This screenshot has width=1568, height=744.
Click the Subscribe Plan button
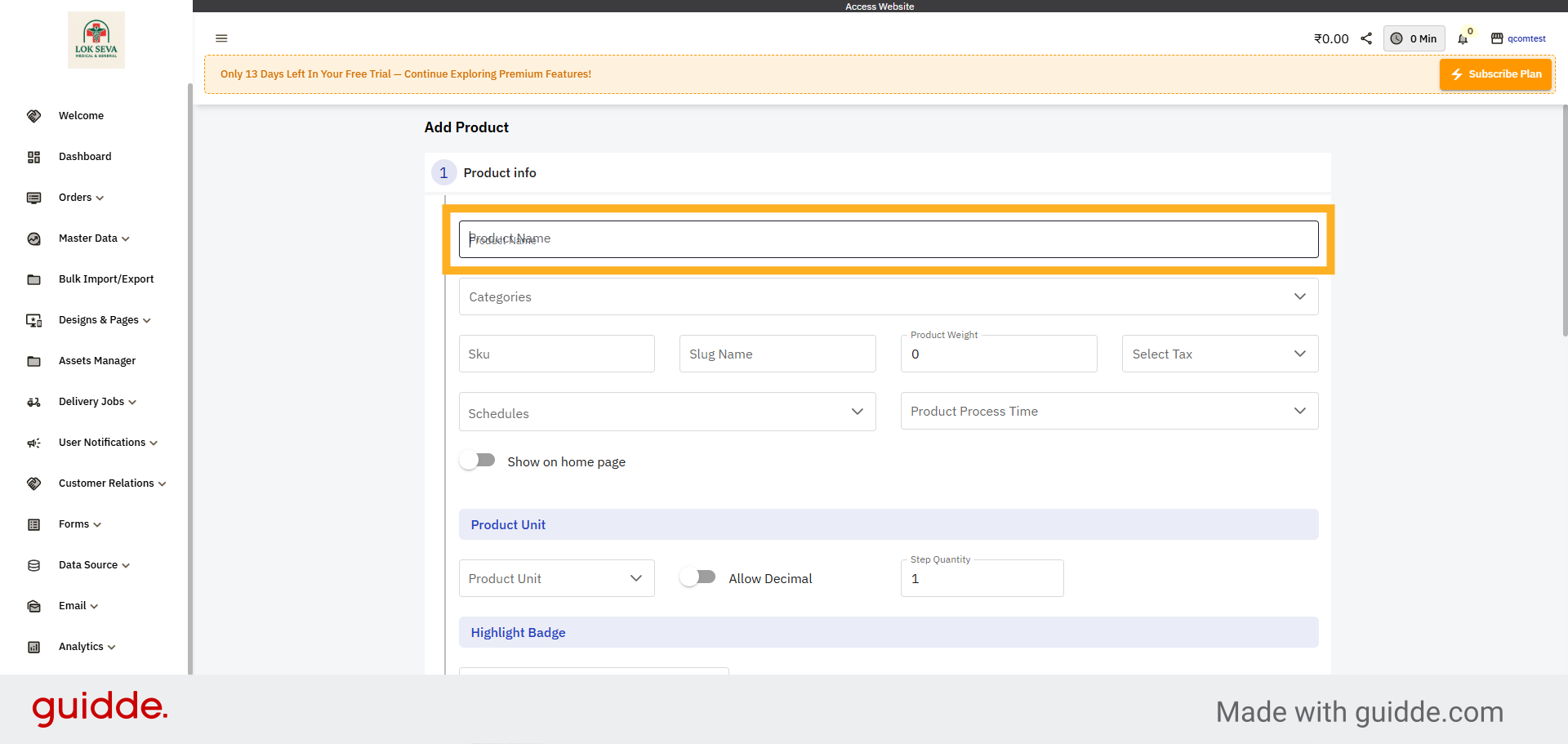(x=1495, y=74)
